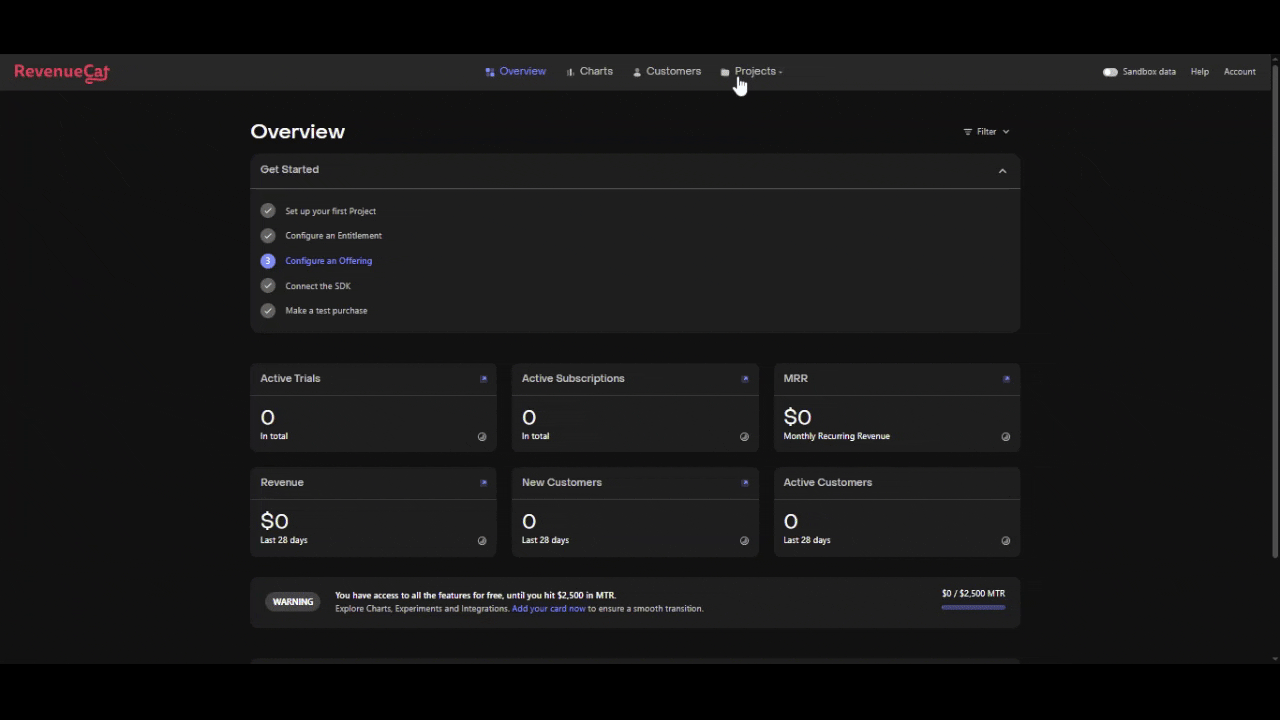The width and height of the screenshot is (1280, 720).
Task: Open the Help link
Action: tap(1199, 72)
